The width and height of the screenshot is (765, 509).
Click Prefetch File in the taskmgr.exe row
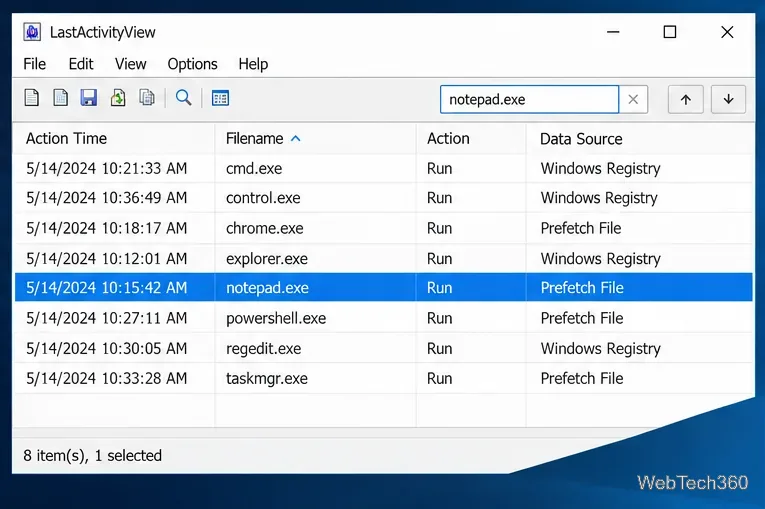click(582, 378)
